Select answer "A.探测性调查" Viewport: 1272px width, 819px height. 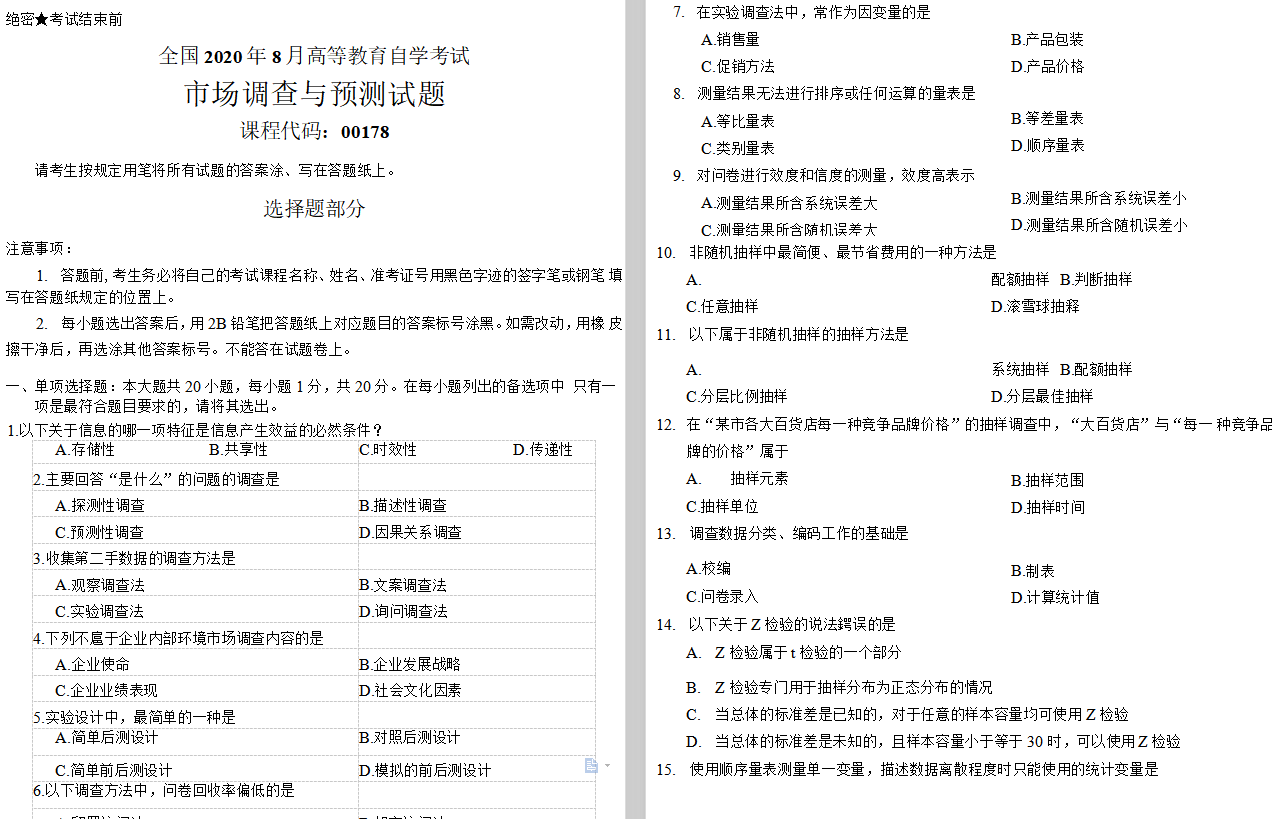tap(100, 506)
